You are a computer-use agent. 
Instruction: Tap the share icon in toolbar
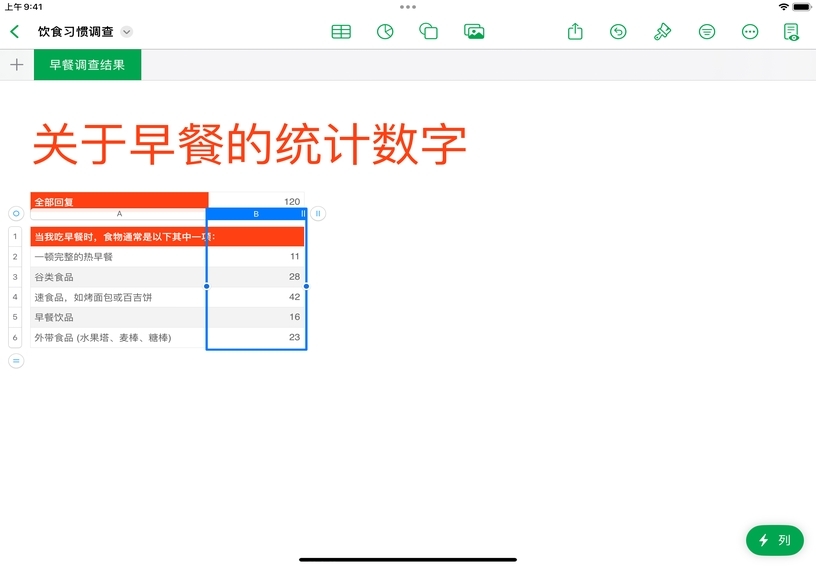(x=575, y=32)
